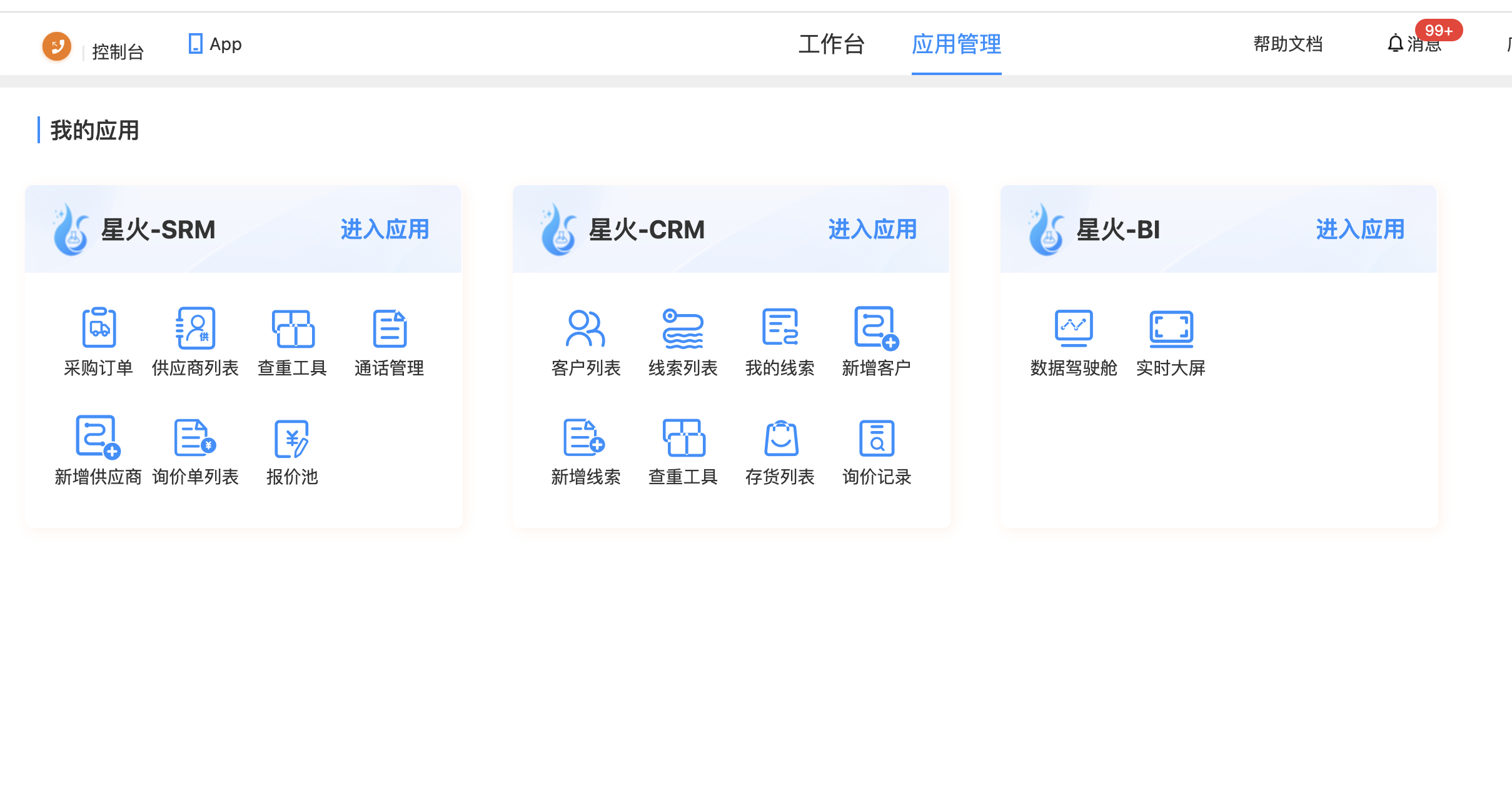Click the 新增供应商 add supplier icon
The width and height of the screenshot is (1512, 797).
pyautogui.click(x=98, y=437)
